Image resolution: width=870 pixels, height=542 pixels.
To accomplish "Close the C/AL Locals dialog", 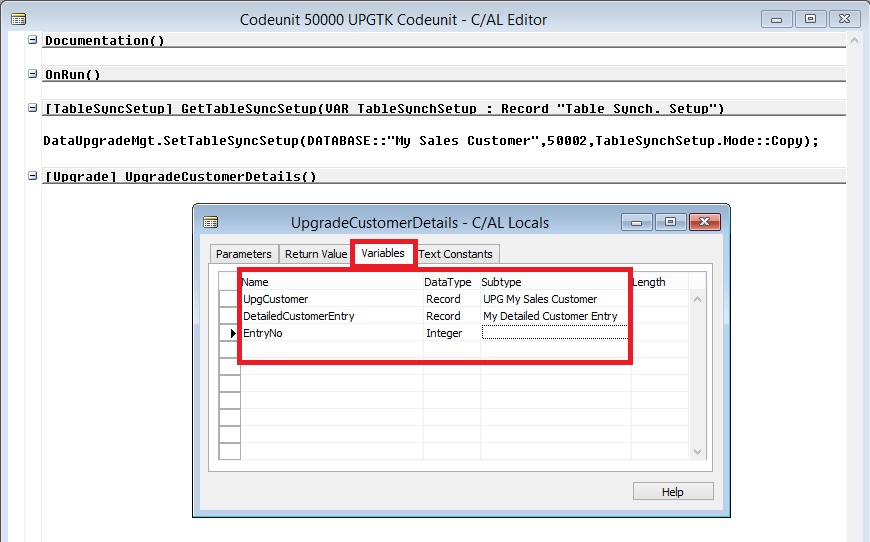I will [704, 222].
